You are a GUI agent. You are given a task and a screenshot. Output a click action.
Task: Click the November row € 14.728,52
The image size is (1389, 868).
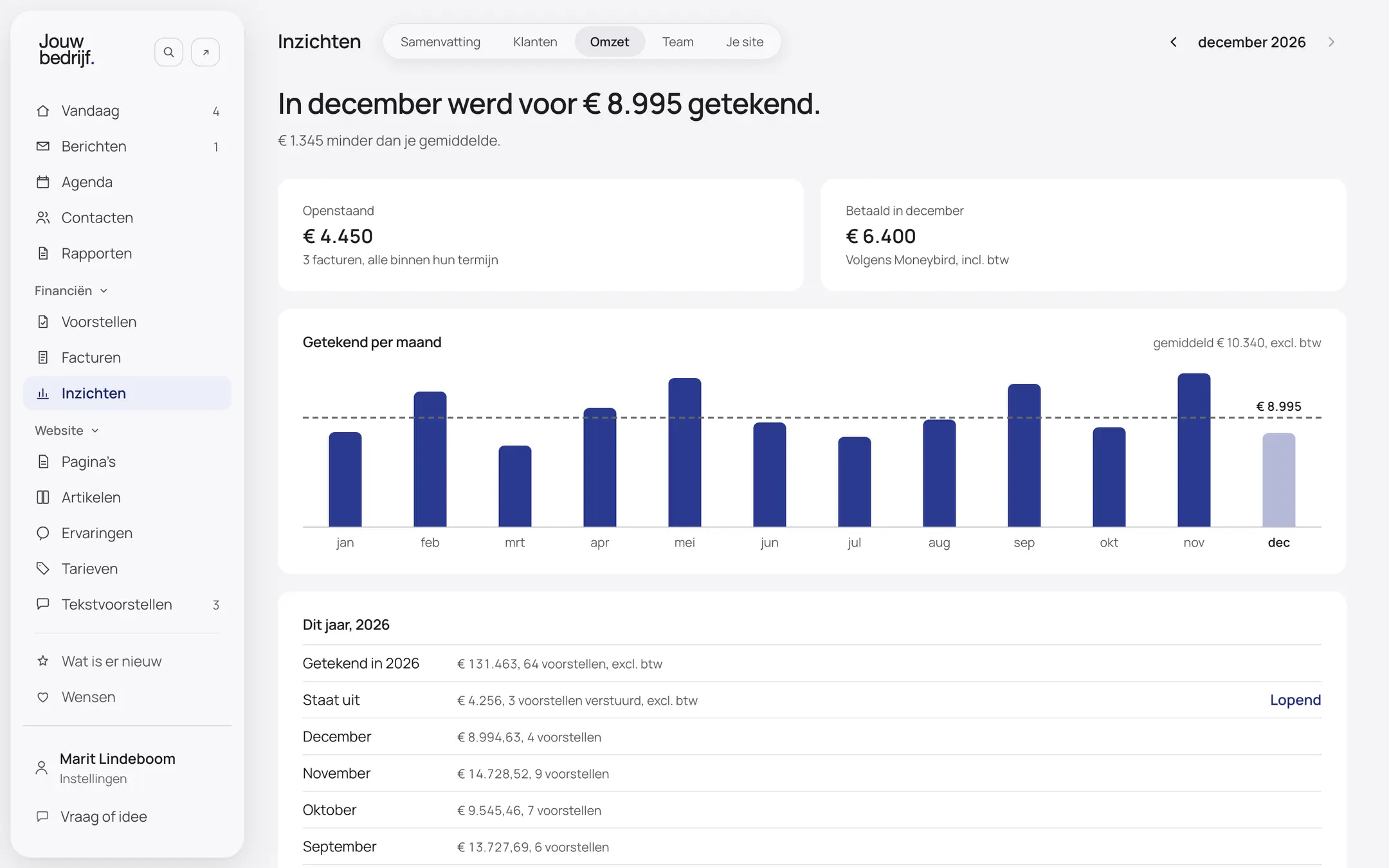click(812, 773)
